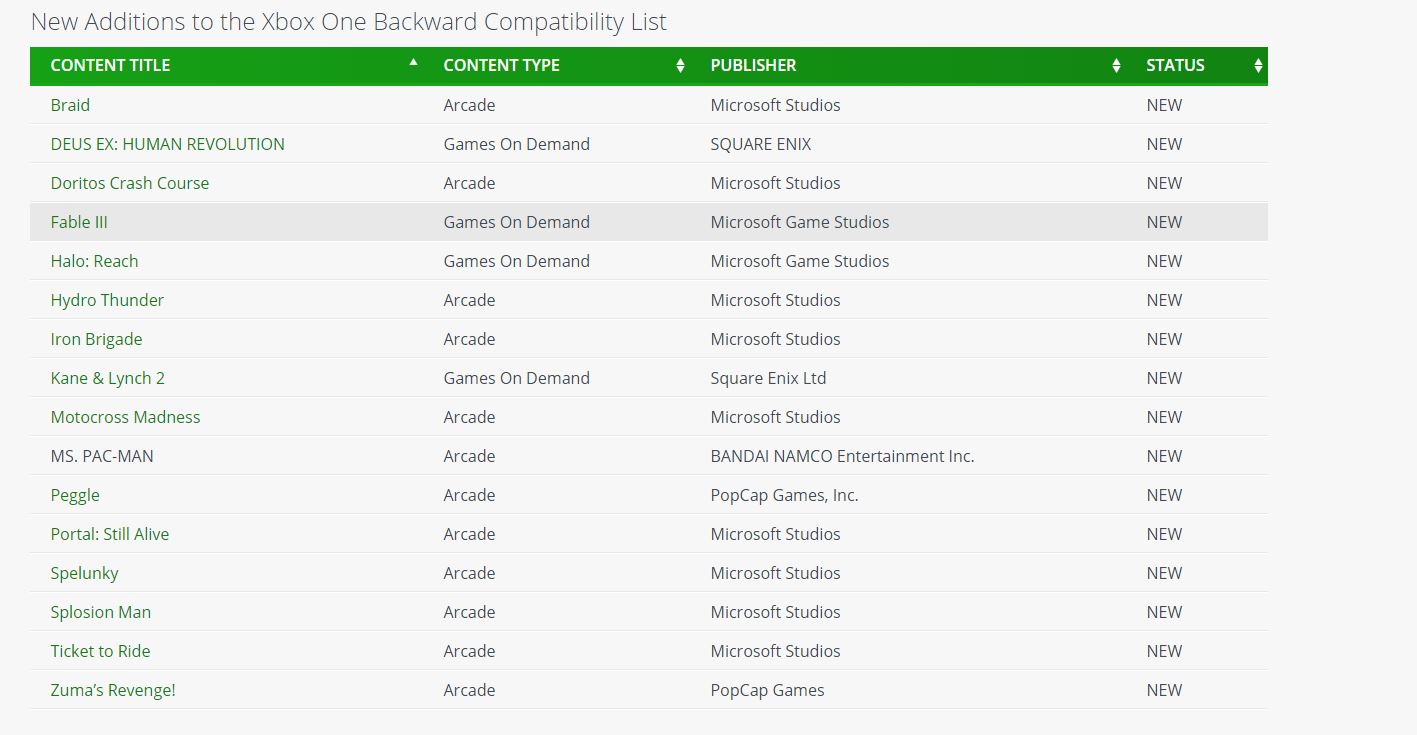This screenshot has width=1417, height=735.
Task: Open DEUS EX: HUMAN REVOLUTION link
Action: (167, 144)
